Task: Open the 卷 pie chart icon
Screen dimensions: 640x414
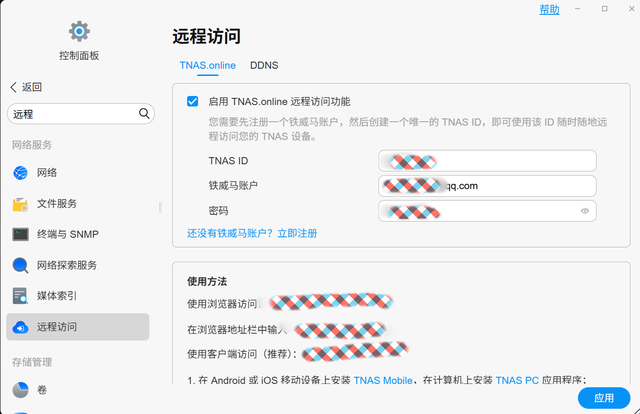Action: (x=20, y=390)
